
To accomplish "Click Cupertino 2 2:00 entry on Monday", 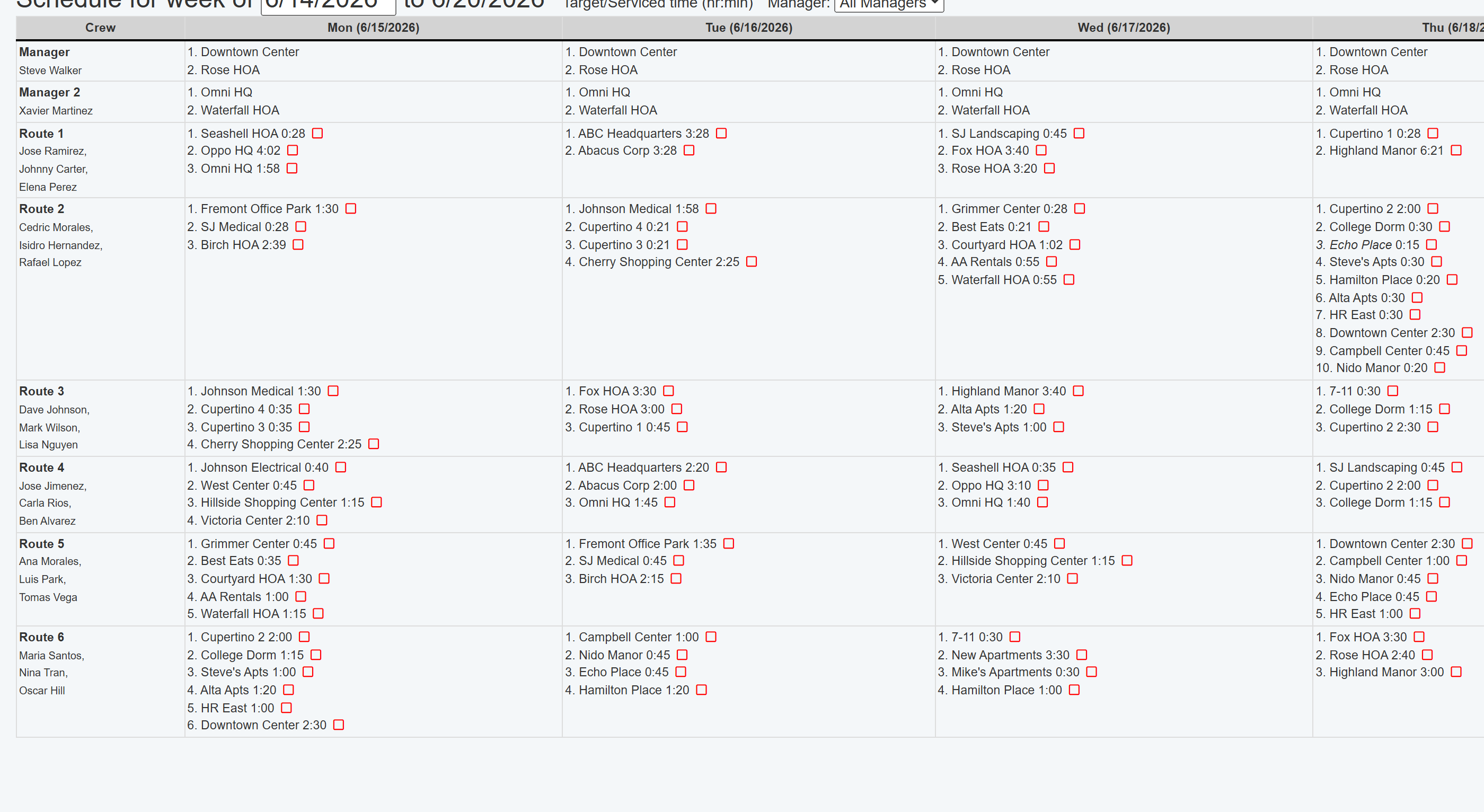I will click(x=240, y=638).
